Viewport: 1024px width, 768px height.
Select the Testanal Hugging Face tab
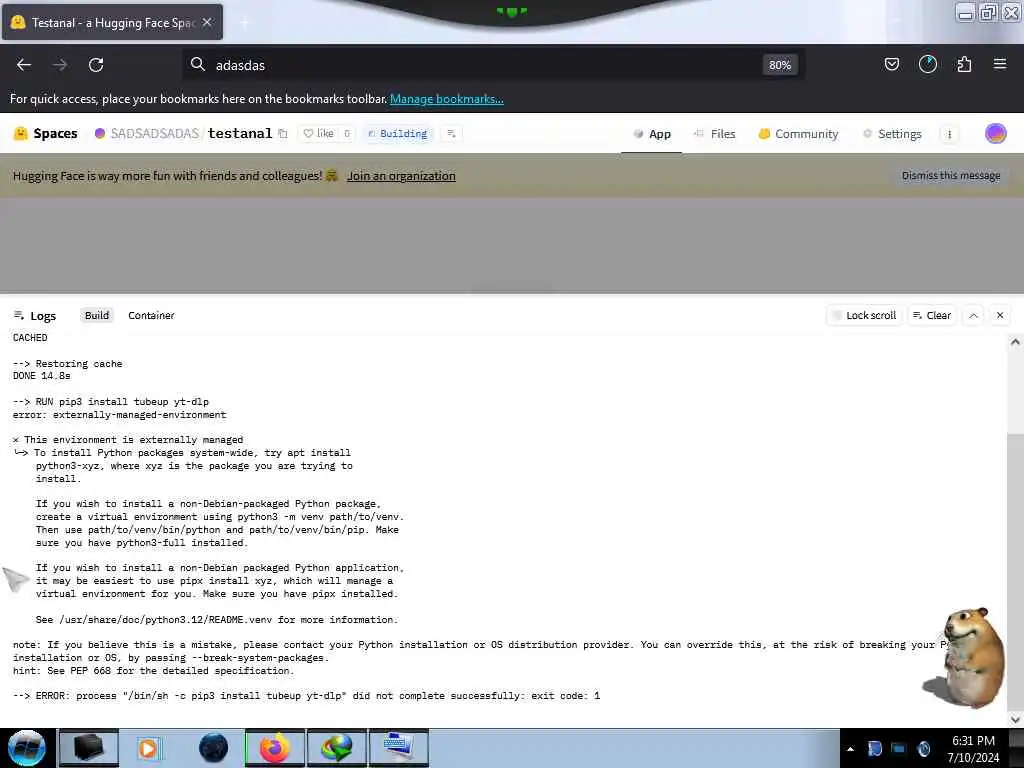point(112,22)
